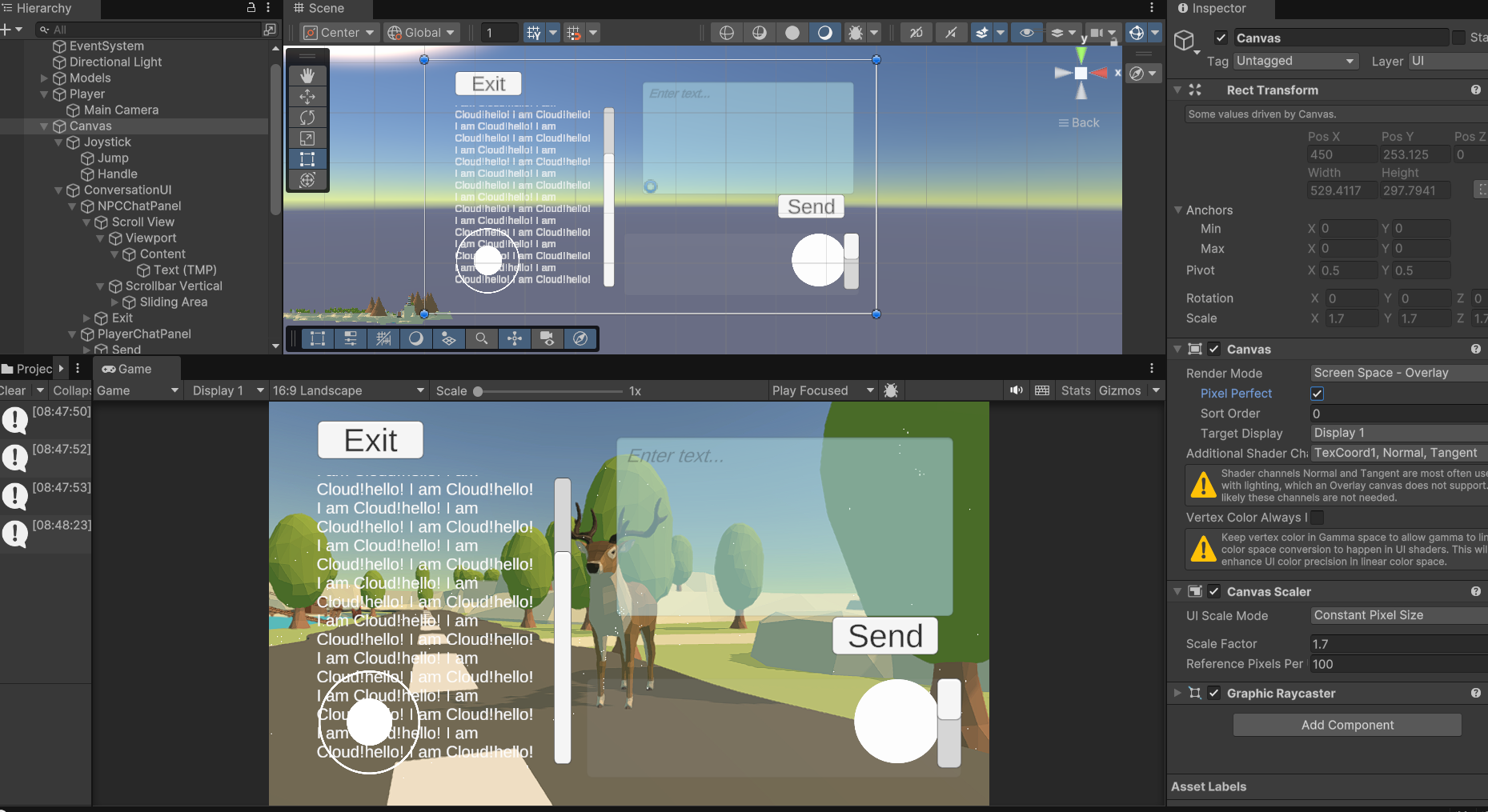Screen dimensions: 1488x812
Task: Open Rect Transform help icon
Action: 1476,90
